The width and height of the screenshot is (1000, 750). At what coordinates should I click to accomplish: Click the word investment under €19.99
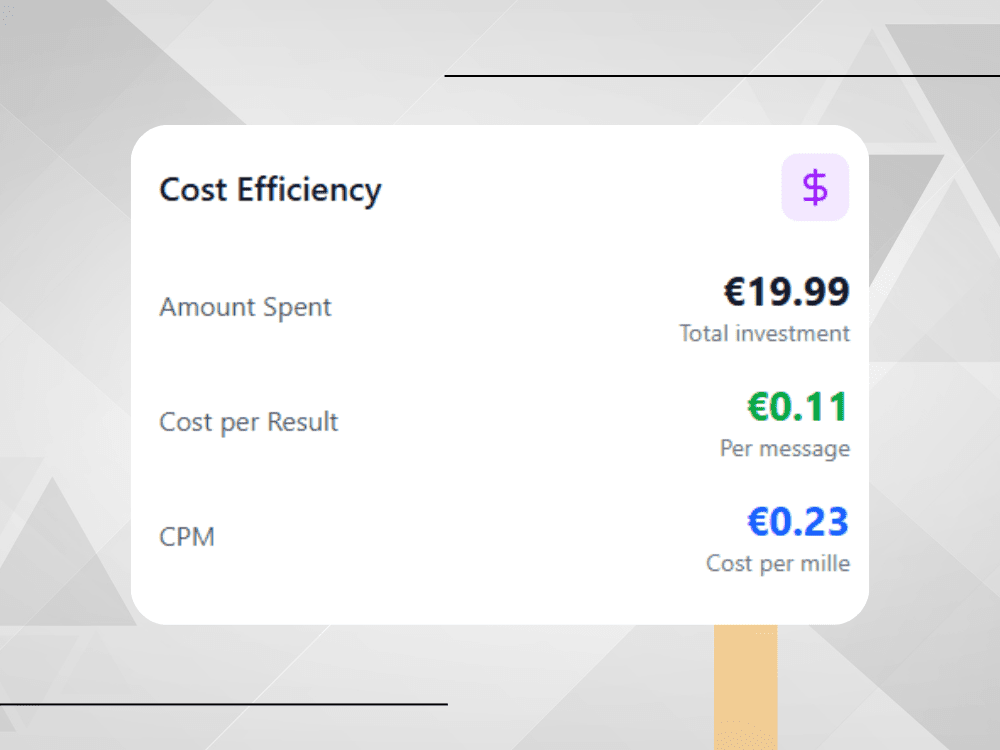(x=794, y=333)
